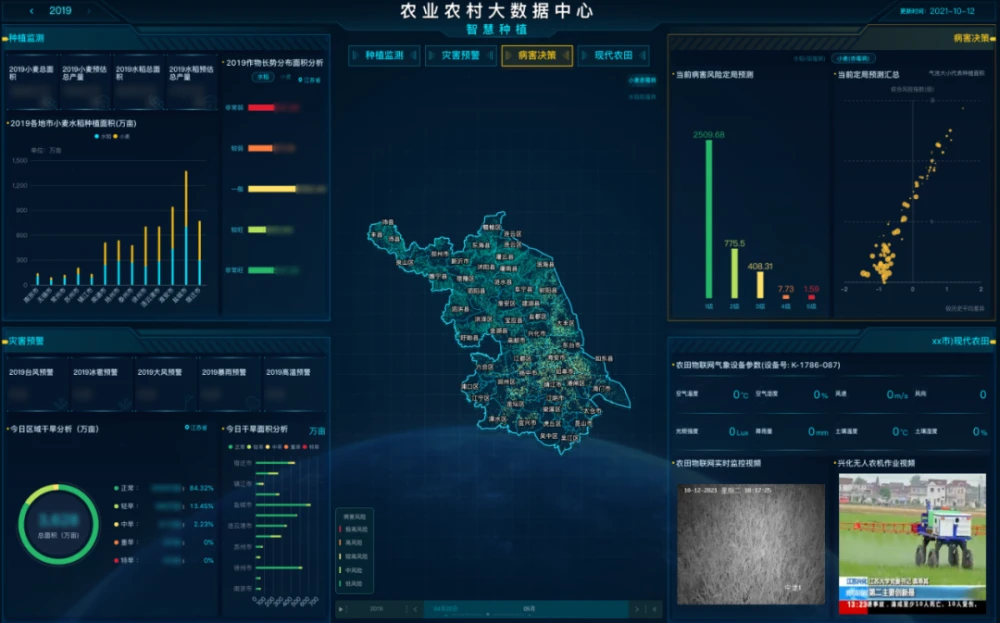Play the map timeline animation
Screen dimensions: 1000x623
coord(341,609)
